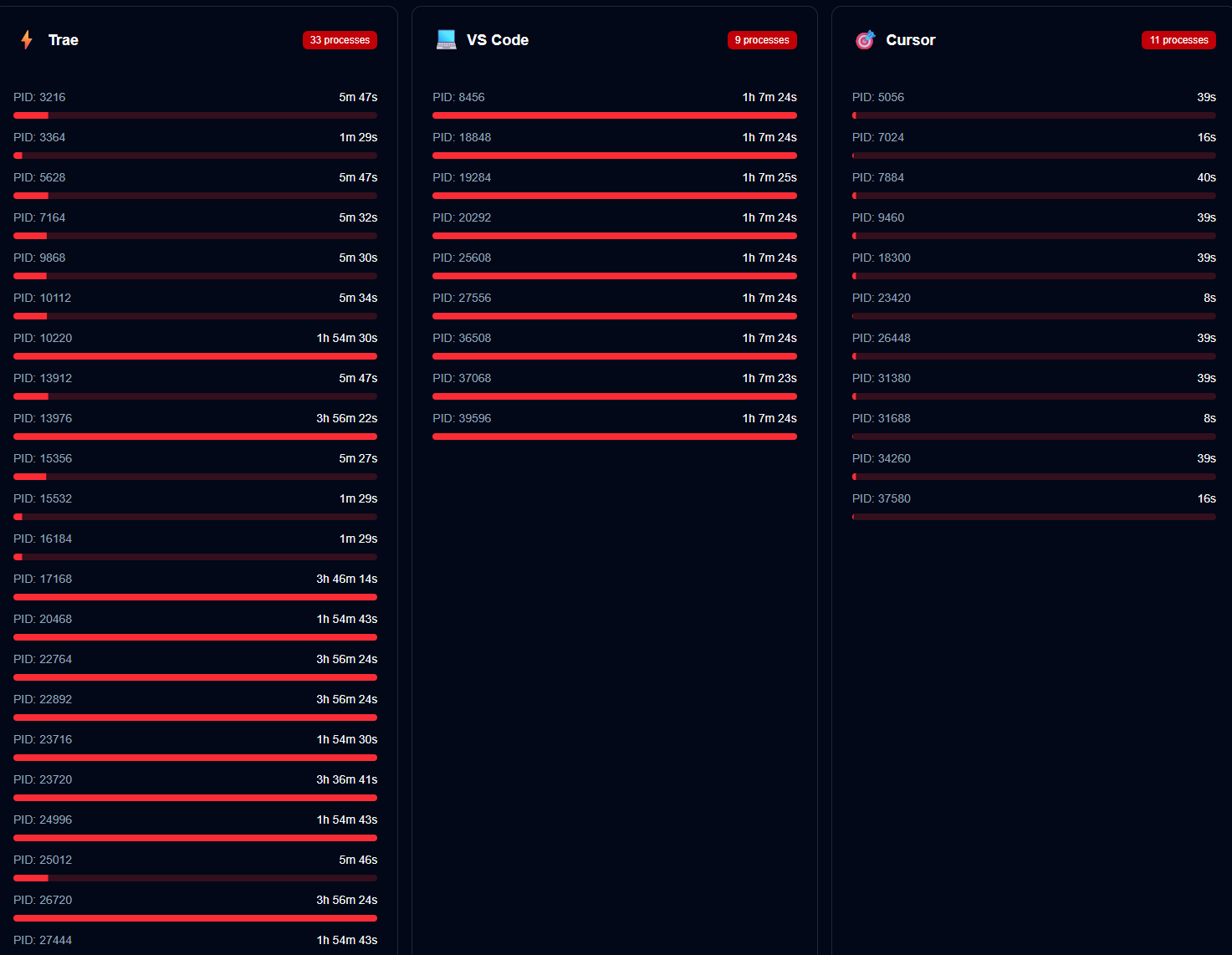The width and height of the screenshot is (1232, 955).
Task: Select text PID: 36508
Action: (462, 338)
